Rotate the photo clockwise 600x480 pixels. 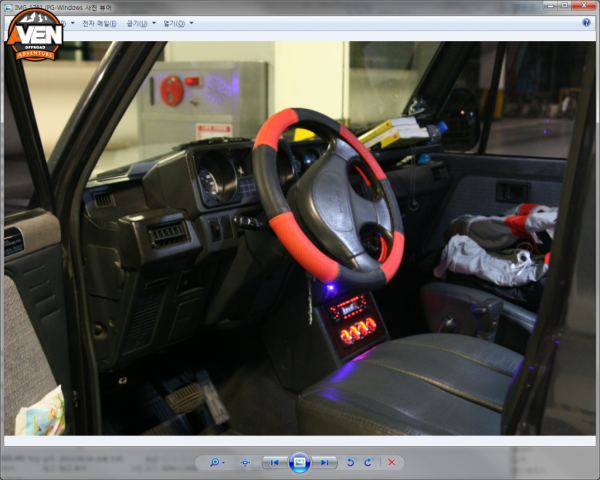tap(368, 462)
